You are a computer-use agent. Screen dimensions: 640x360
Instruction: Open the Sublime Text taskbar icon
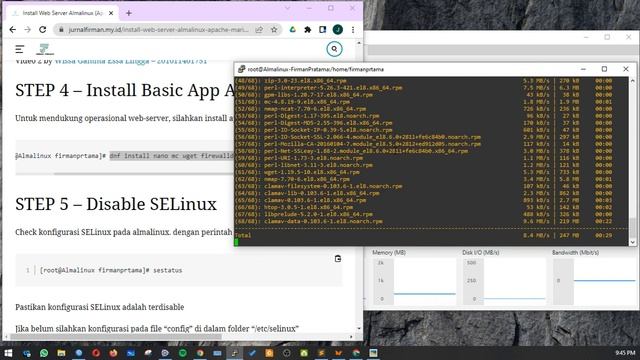pyautogui.click(x=321, y=353)
